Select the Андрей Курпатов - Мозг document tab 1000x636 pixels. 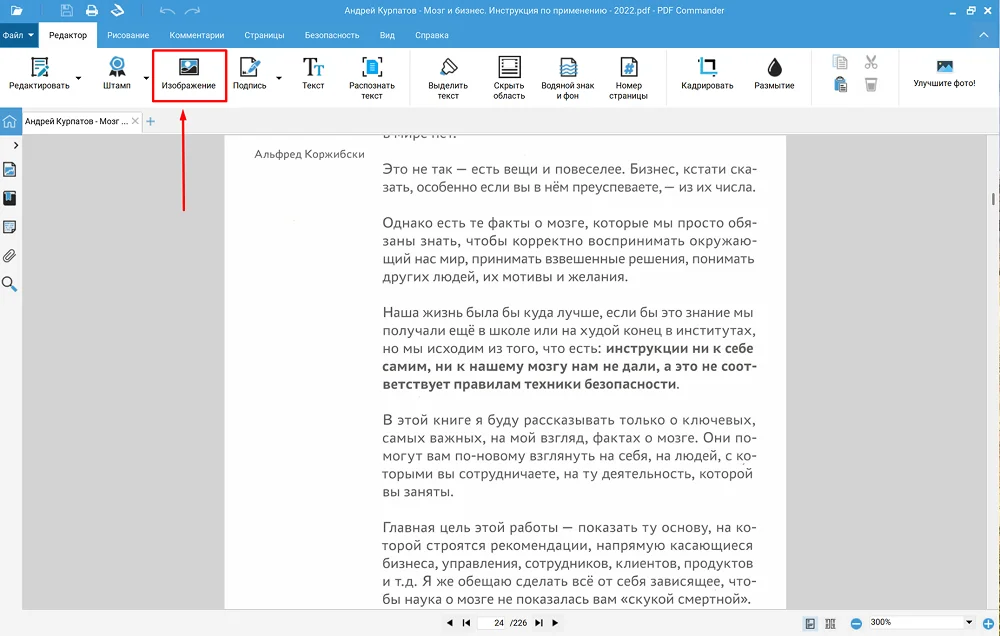76,121
